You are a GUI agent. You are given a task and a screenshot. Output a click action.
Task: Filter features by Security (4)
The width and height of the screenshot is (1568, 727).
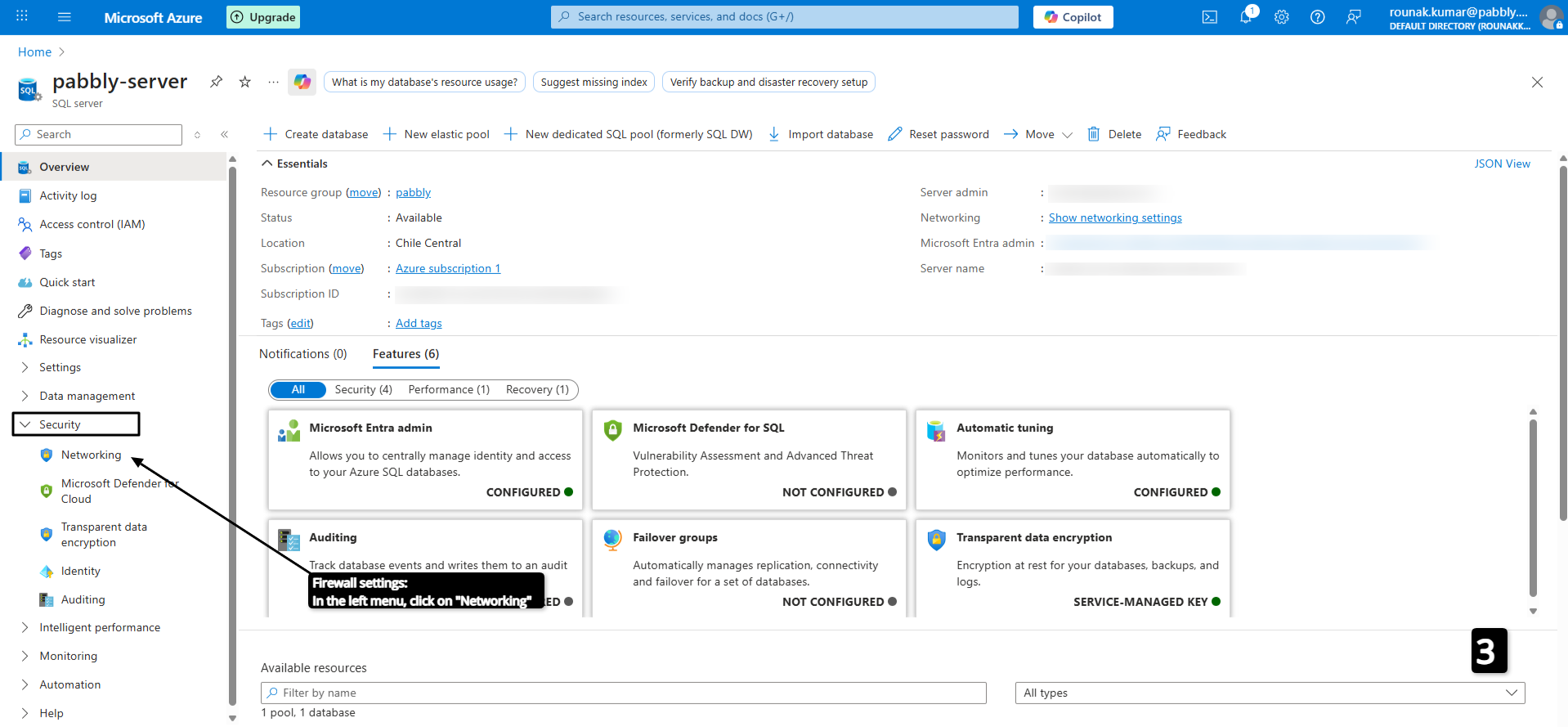(363, 390)
